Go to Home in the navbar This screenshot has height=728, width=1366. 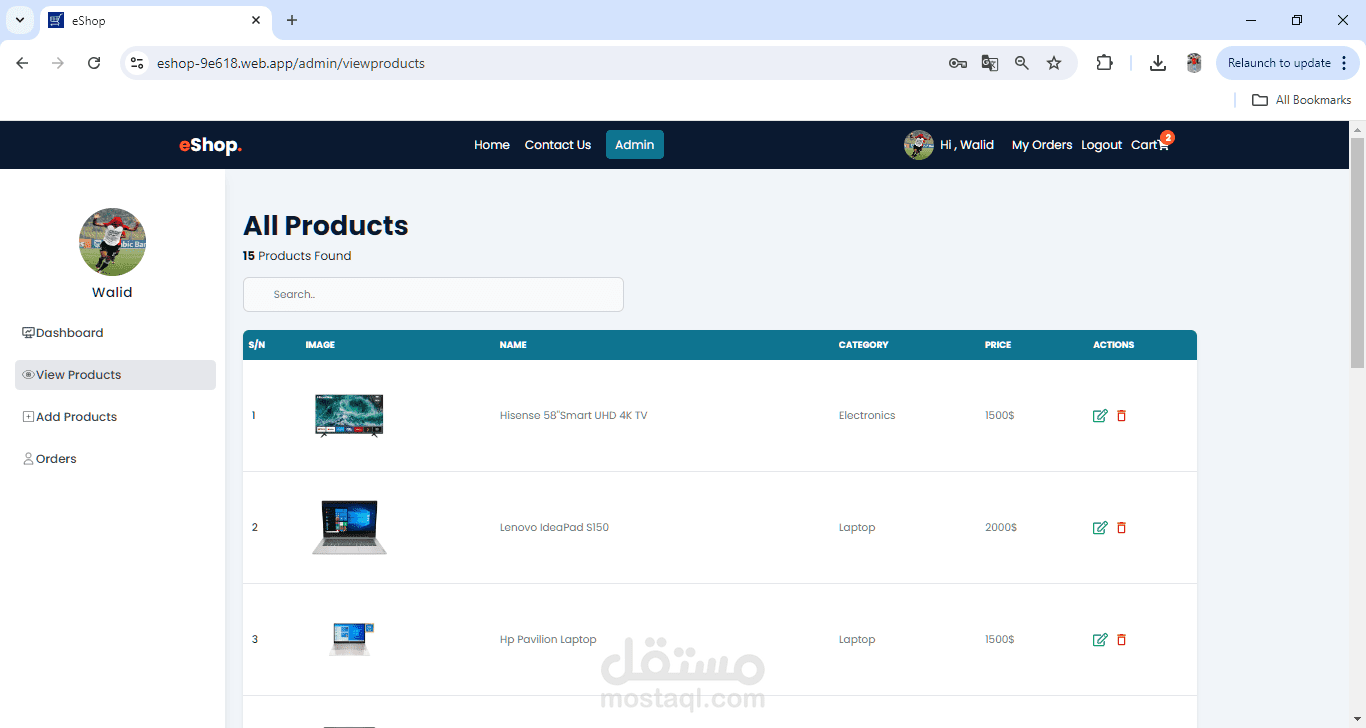pyautogui.click(x=492, y=145)
